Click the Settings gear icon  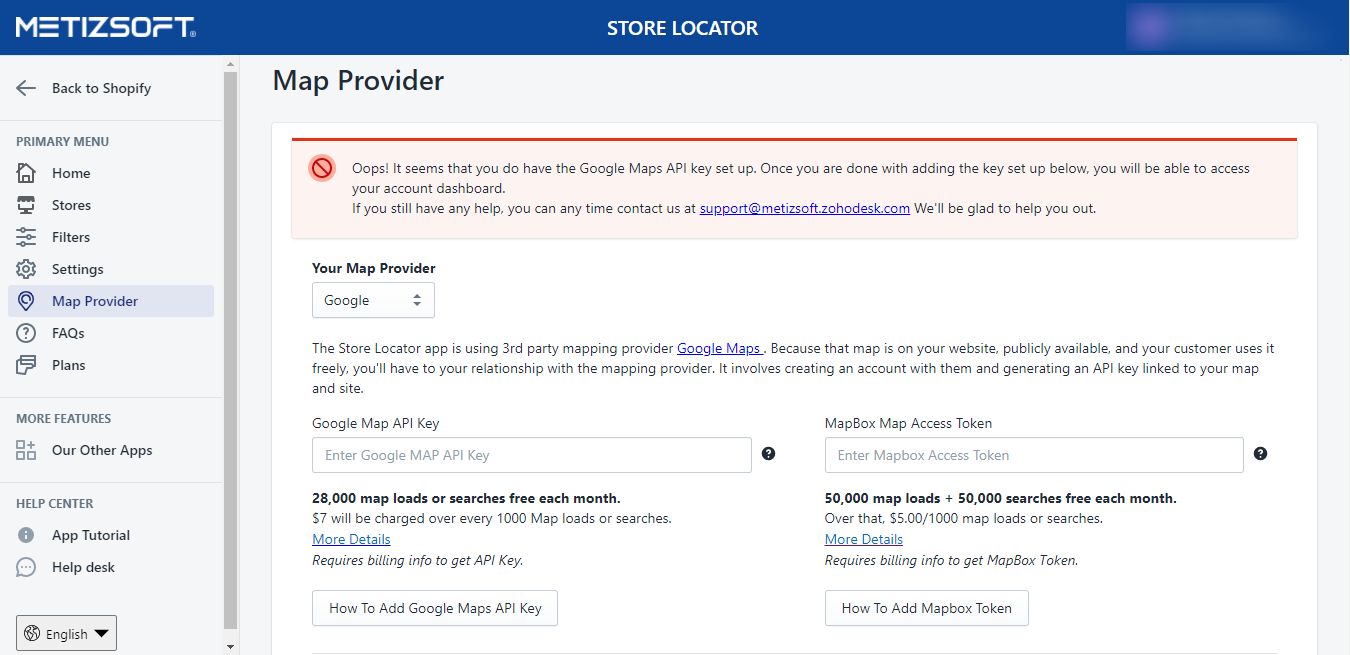tap(26, 269)
